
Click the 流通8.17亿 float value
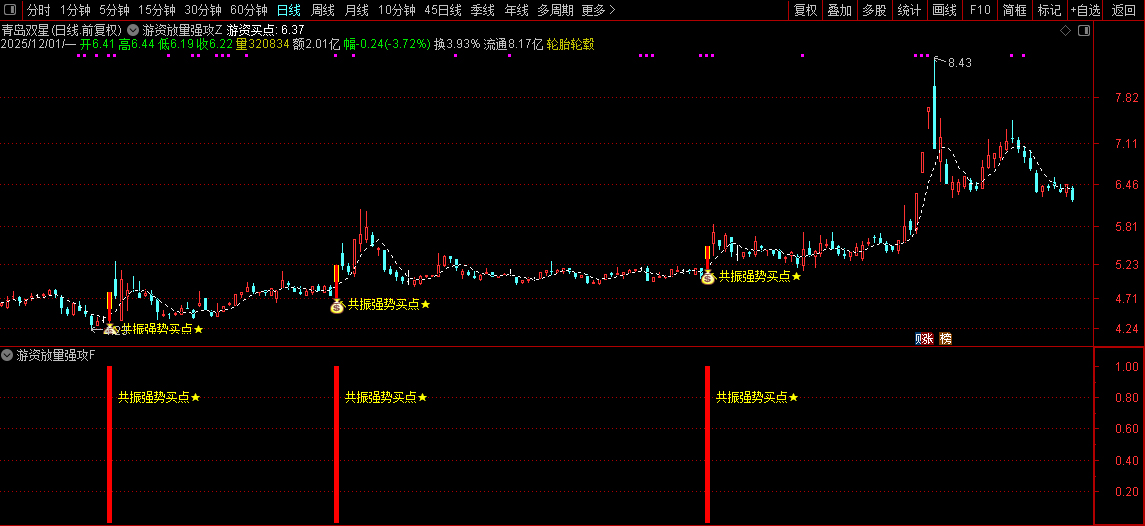coord(513,44)
